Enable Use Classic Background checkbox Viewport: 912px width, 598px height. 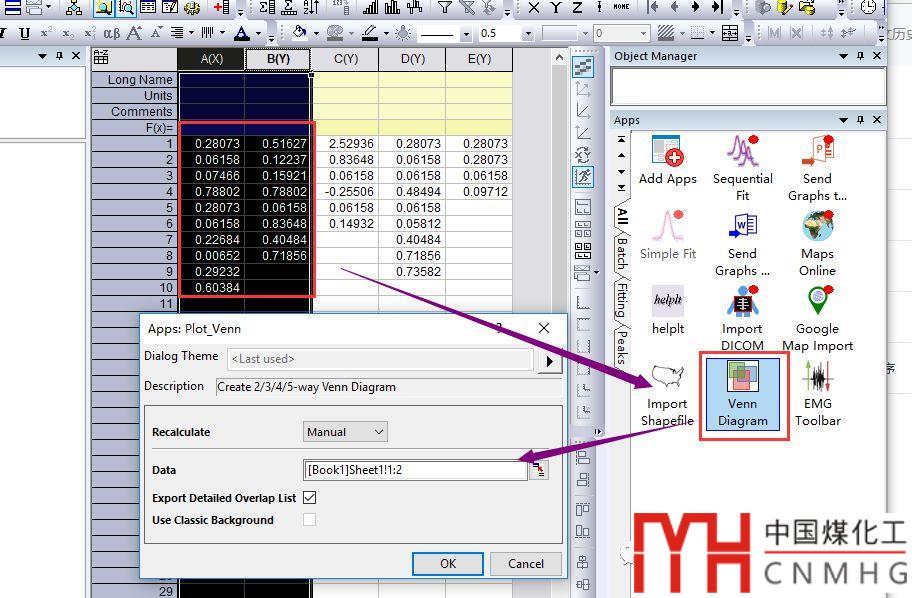click(x=309, y=519)
